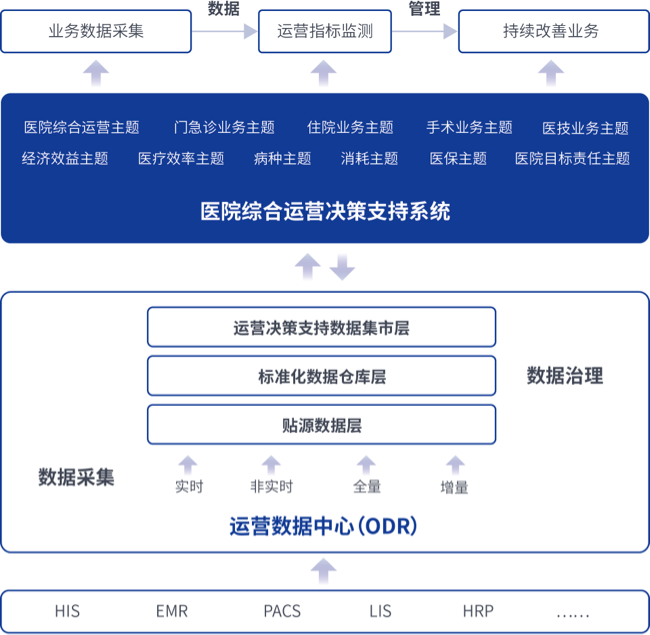This screenshot has height=635, width=650.
Task: Select 医疗效率主题 topic
Action: (181, 158)
